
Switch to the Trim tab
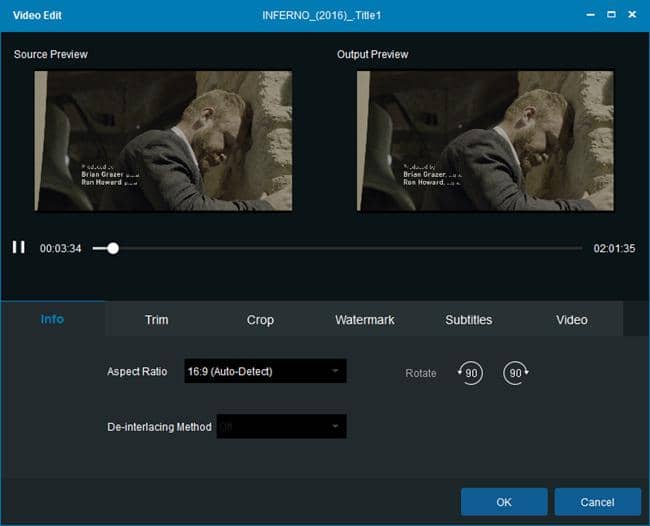tap(156, 320)
